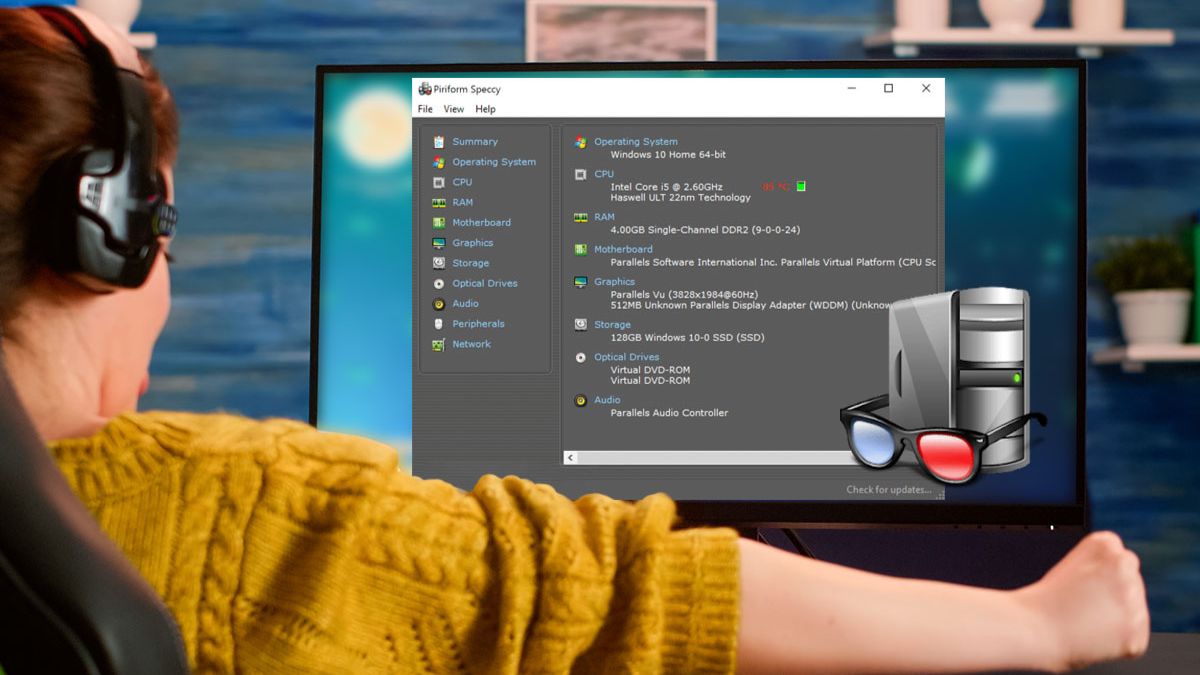Image resolution: width=1200 pixels, height=675 pixels.
Task: Select the Optical Drives disc icon in sidebar
Action: click(439, 283)
